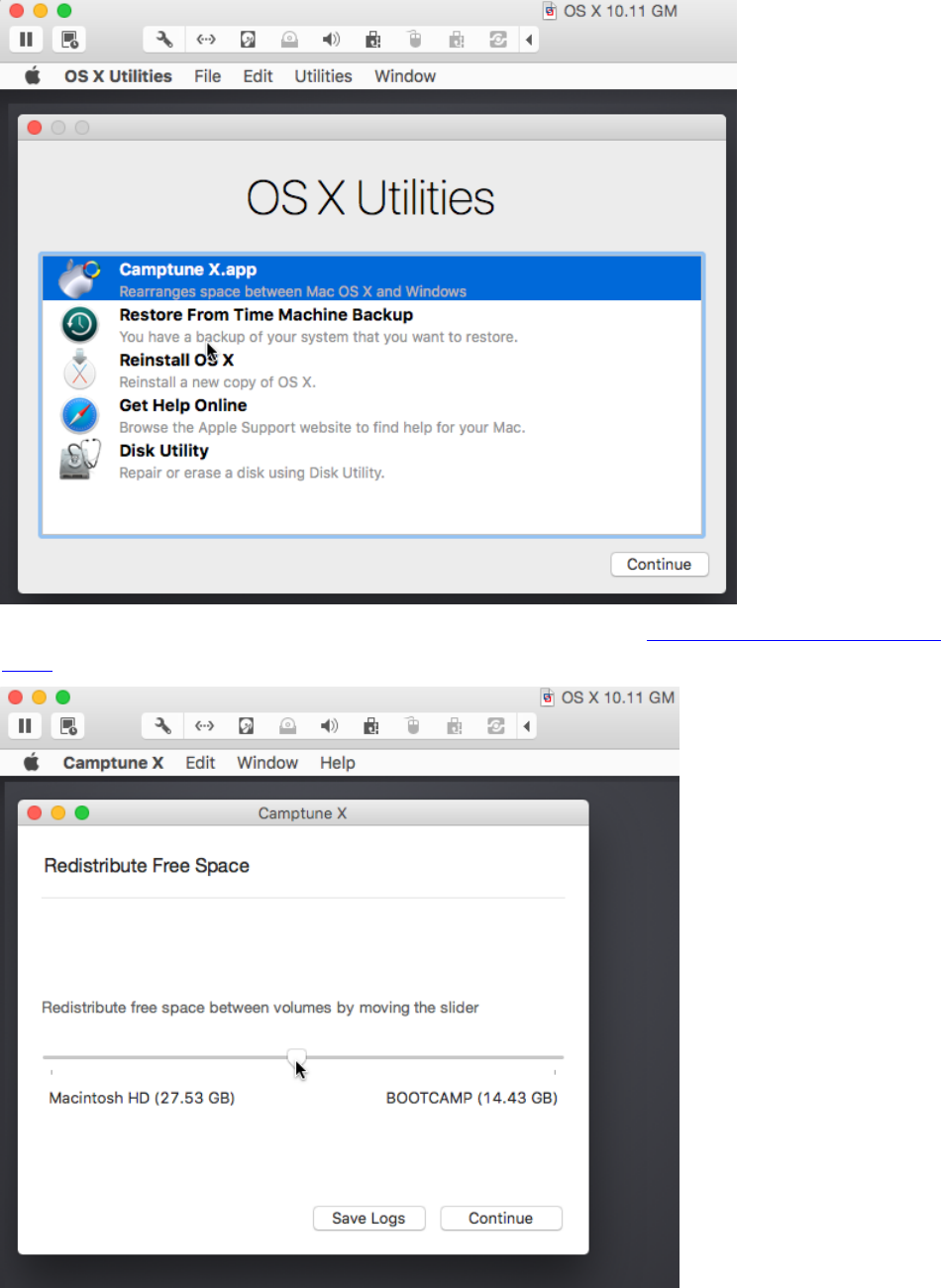This screenshot has height=1288, width=941.
Task: Click CD/DVD drive icon above OS X Utilities
Action: pyautogui.click(x=289, y=40)
